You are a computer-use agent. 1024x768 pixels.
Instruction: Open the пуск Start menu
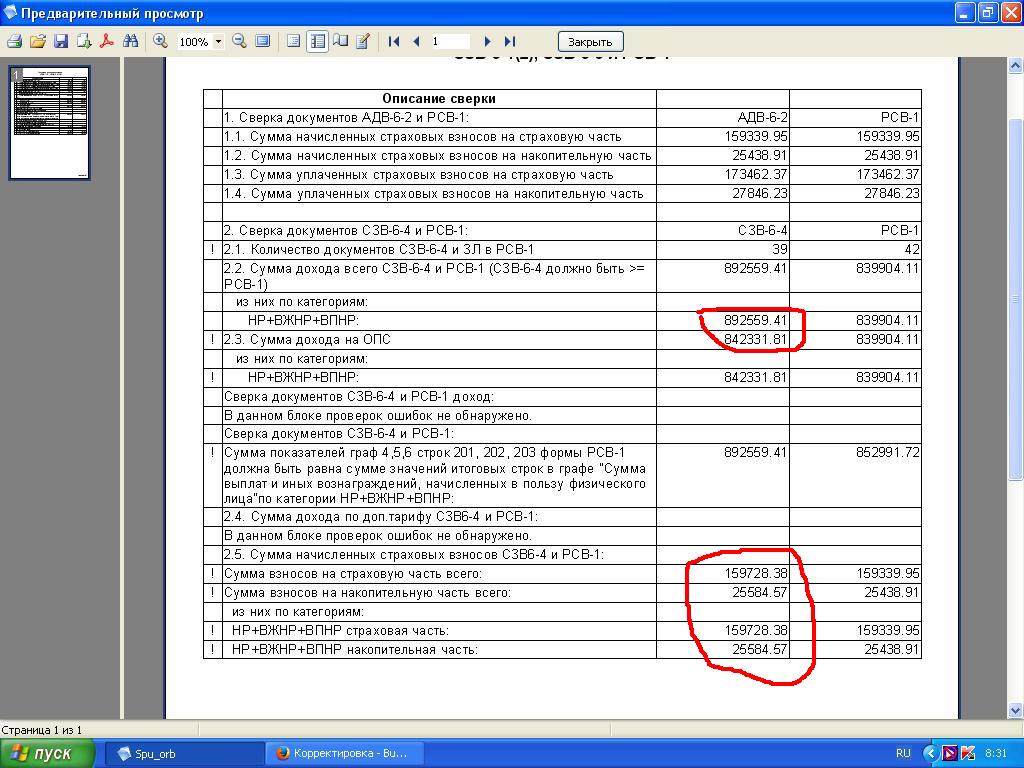(47, 753)
